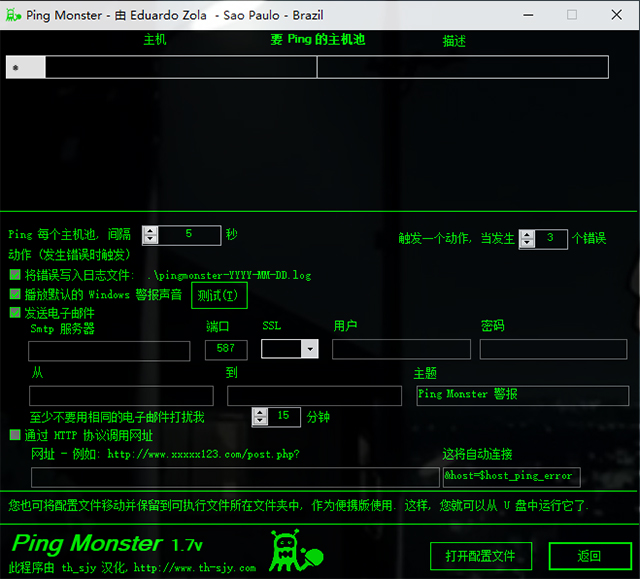Click the 密码 password input field
The height and width of the screenshot is (579, 640).
pos(553,349)
